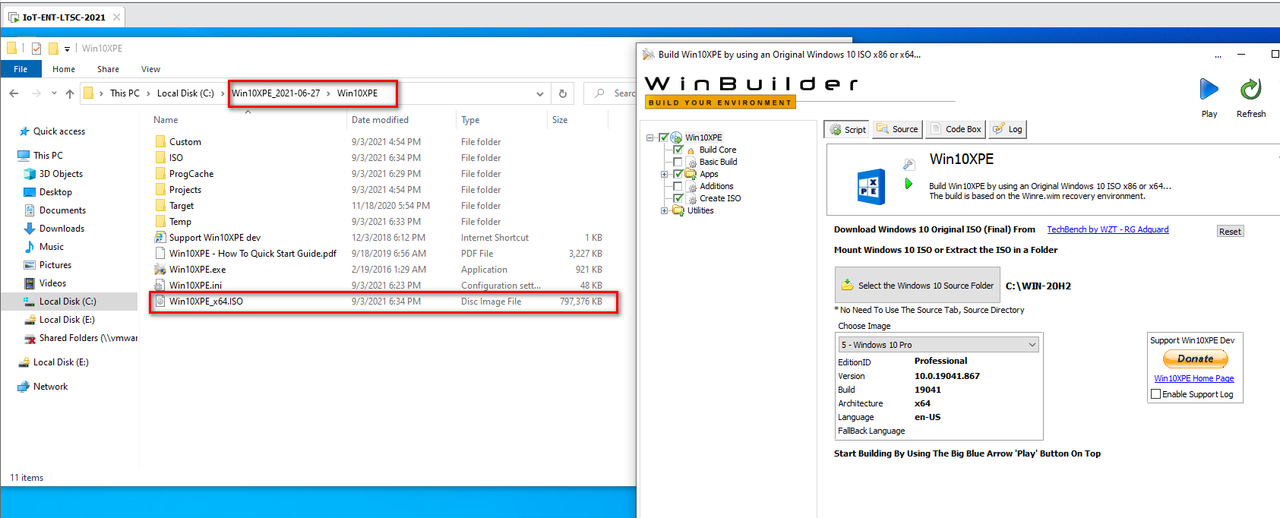
Task: Uncheck the Build Core script checkbox
Action: 678,149
